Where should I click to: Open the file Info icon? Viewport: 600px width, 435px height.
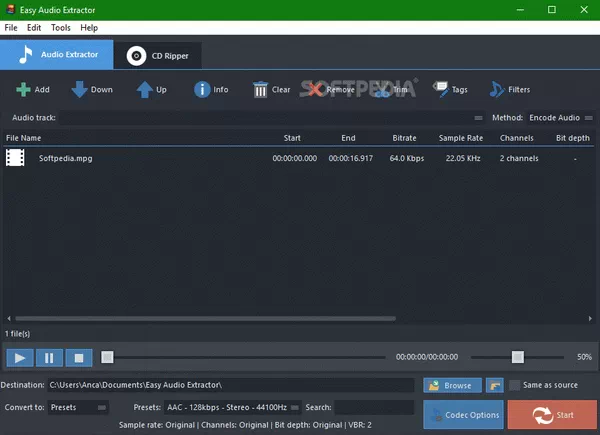tap(202, 90)
